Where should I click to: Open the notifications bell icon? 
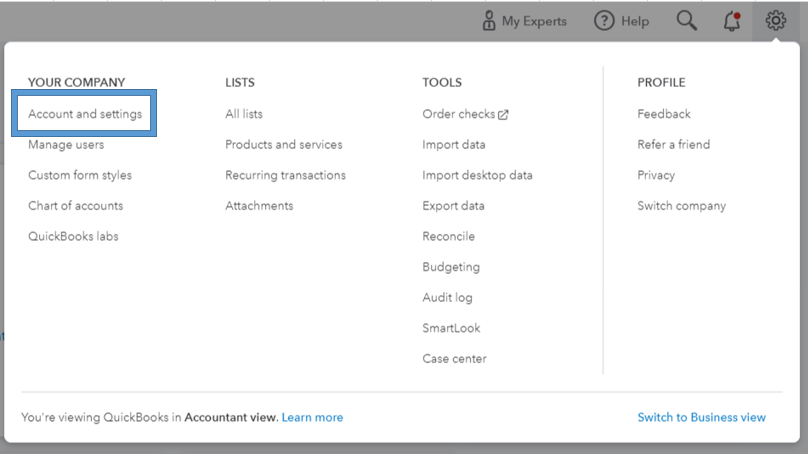[x=731, y=21]
